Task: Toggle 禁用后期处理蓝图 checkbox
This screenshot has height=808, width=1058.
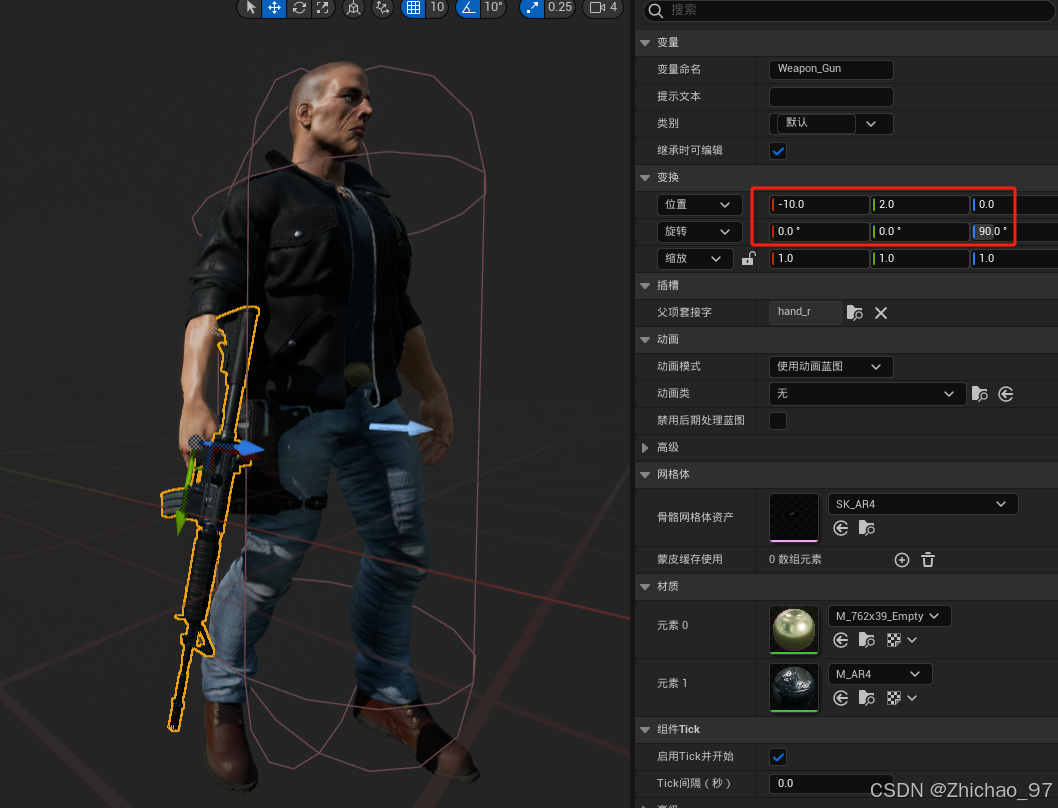Action: click(x=778, y=421)
